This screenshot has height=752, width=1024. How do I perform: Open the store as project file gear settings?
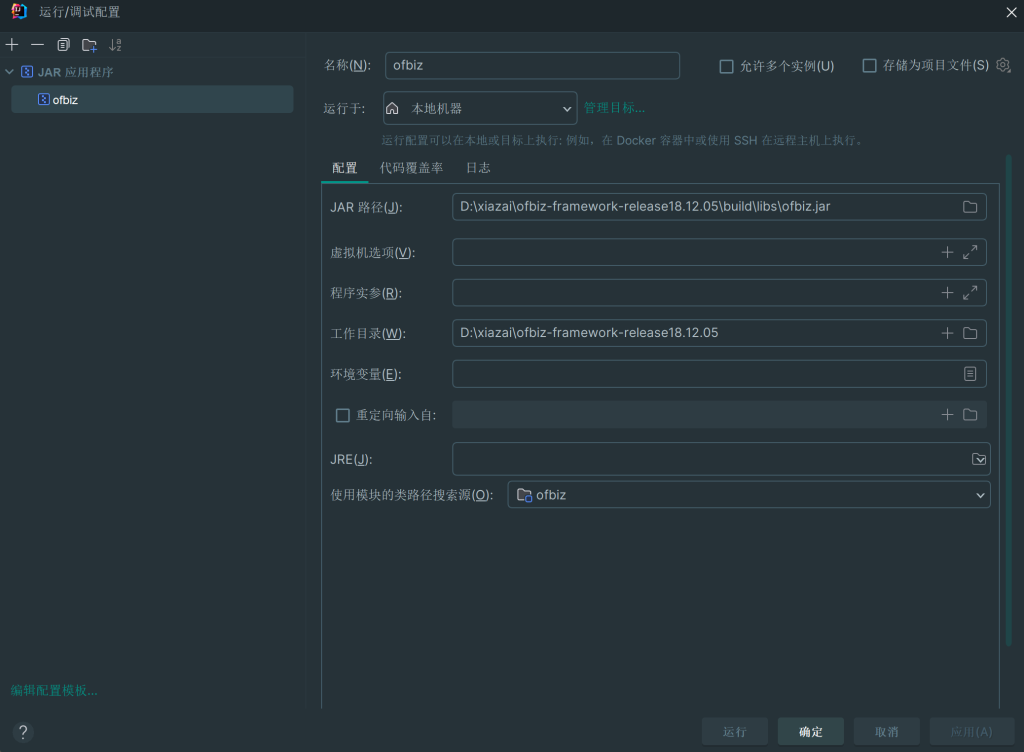[x=1003, y=65]
